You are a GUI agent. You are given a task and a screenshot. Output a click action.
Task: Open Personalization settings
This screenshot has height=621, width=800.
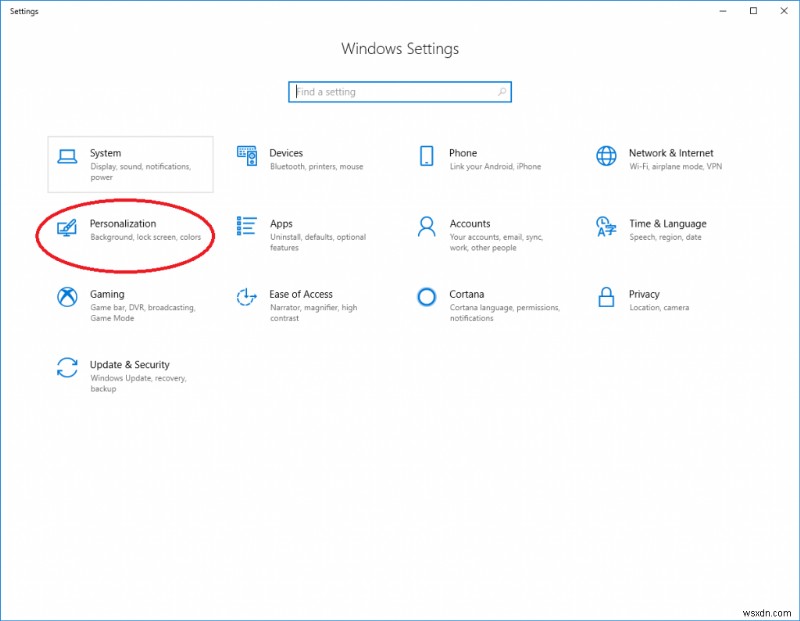(x=120, y=223)
